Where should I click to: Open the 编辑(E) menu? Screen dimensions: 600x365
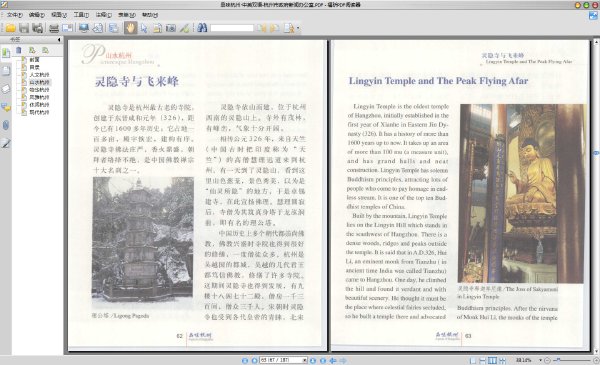37,15
